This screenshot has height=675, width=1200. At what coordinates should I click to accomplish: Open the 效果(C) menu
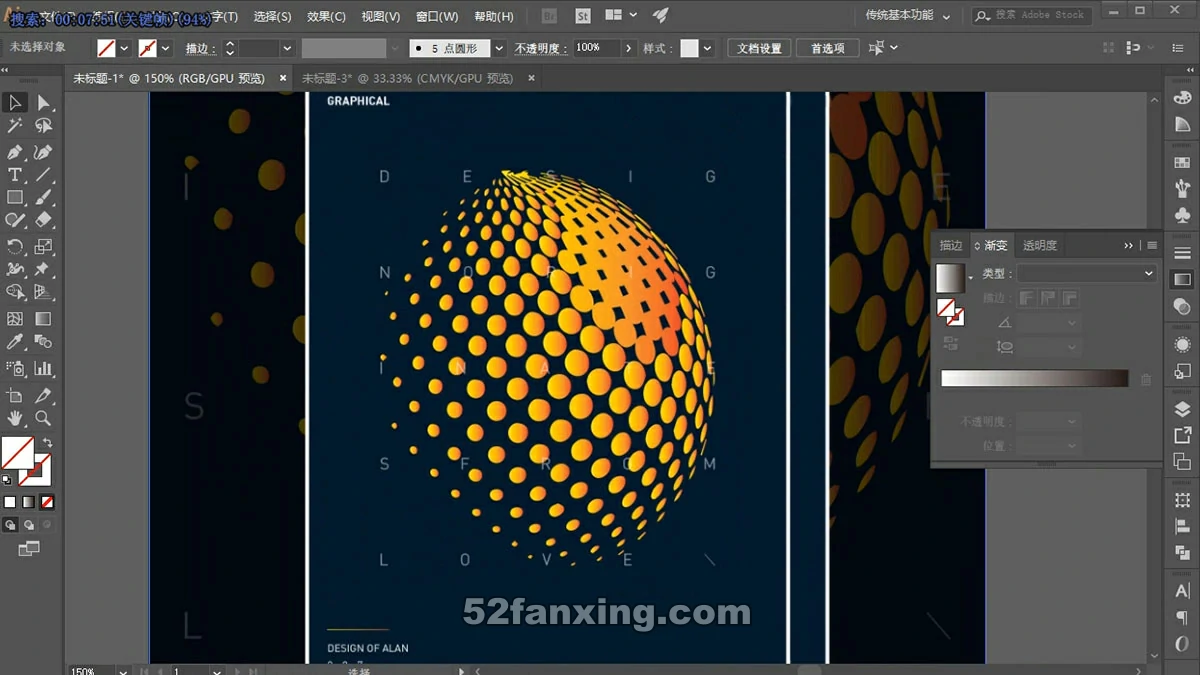(x=326, y=17)
